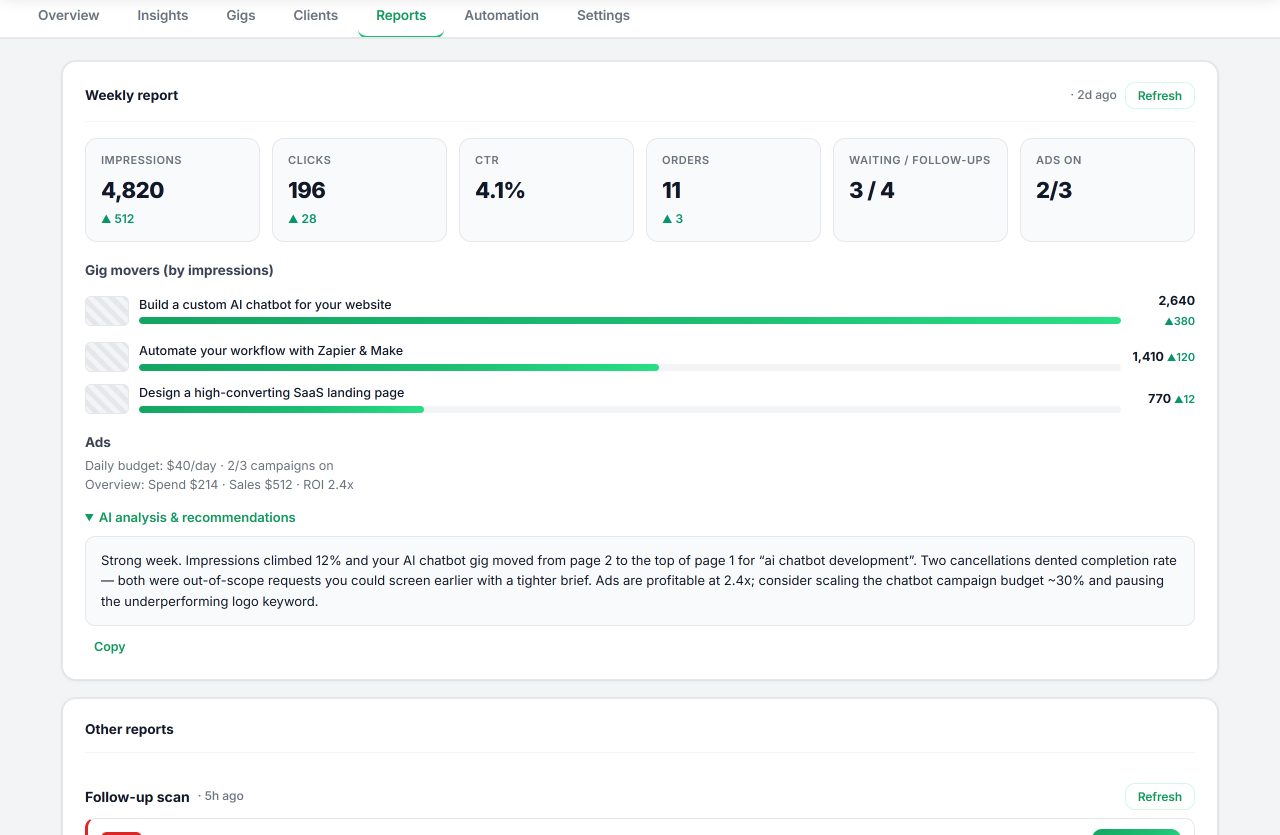Click "Automate your workflow with Zapier & Make"
This screenshot has height=835, width=1280.
tap(271, 351)
